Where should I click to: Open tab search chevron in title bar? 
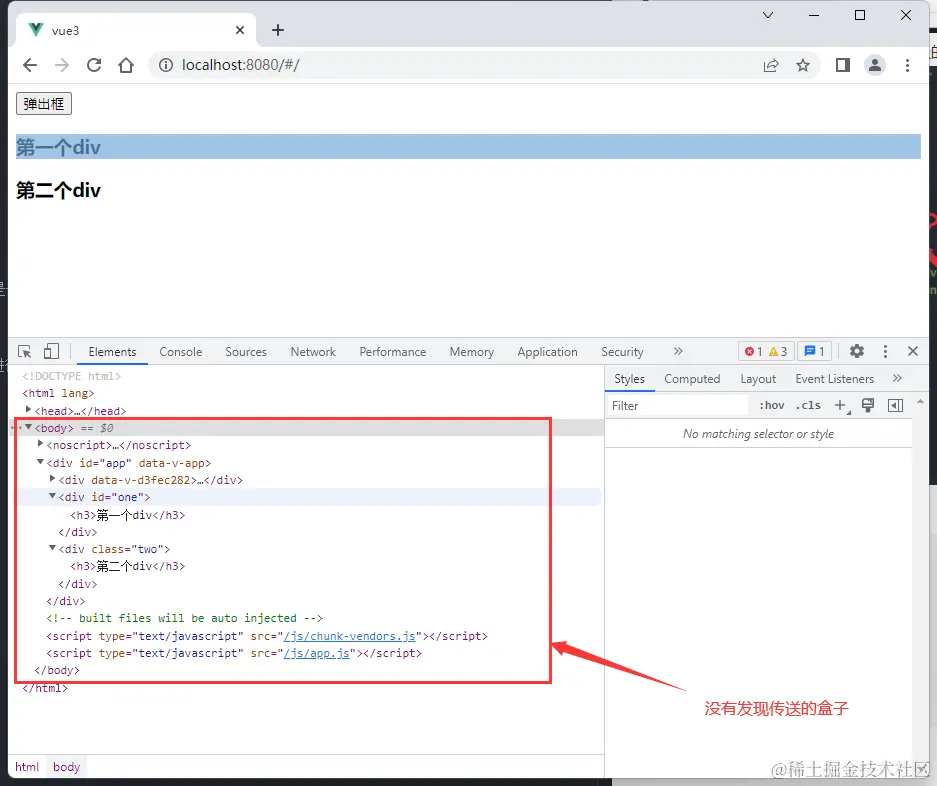768,15
